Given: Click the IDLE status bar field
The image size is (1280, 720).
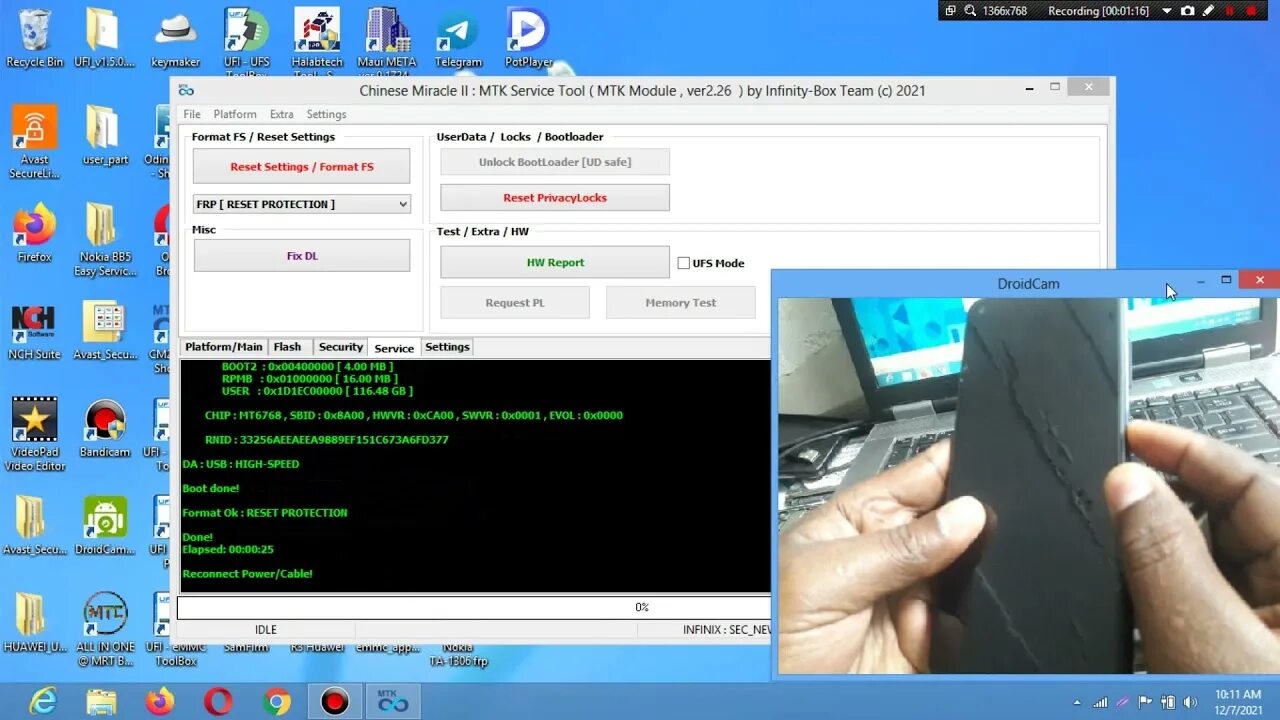Looking at the screenshot, I should tap(266, 630).
